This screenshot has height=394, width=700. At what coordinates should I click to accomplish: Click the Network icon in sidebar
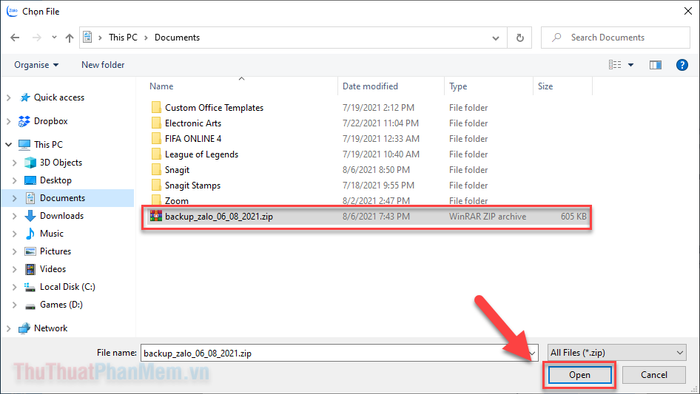(x=24, y=328)
